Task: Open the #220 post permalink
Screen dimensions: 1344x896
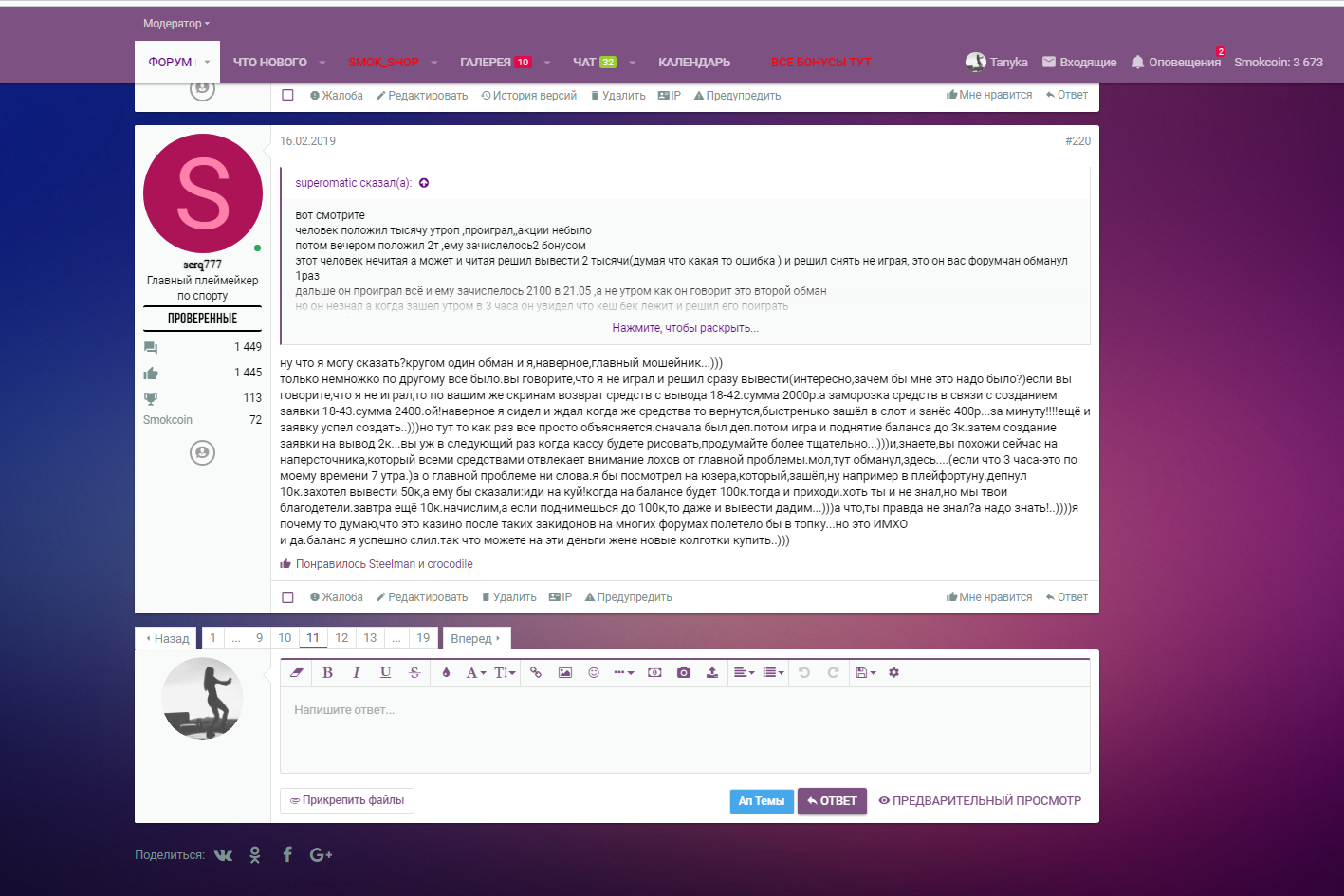Action: (x=1078, y=141)
